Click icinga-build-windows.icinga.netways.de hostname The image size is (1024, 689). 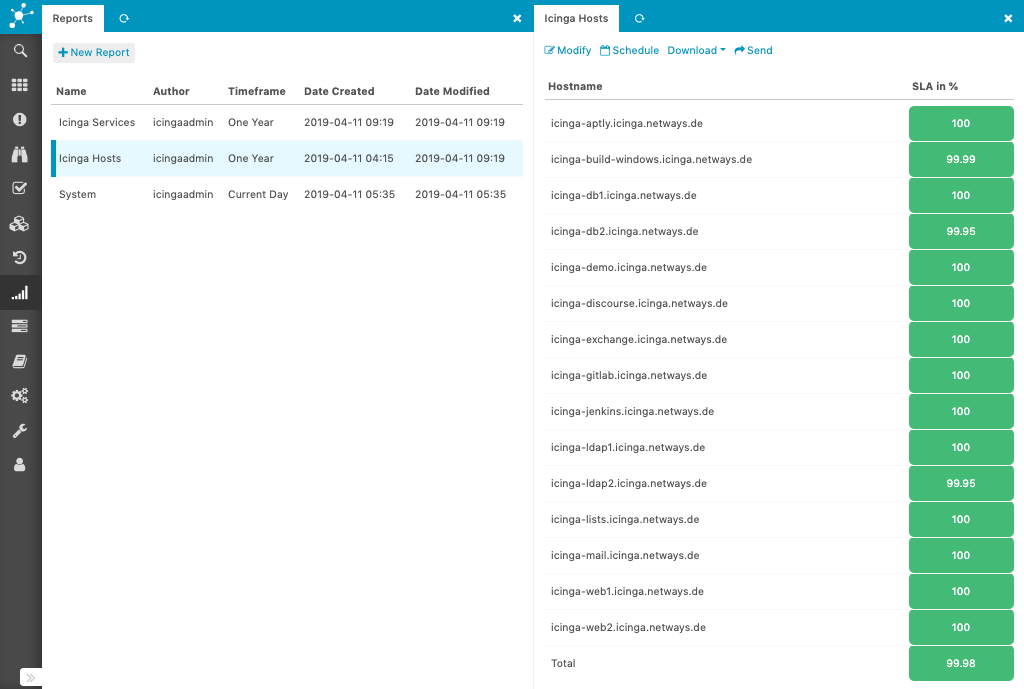(651, 159)
